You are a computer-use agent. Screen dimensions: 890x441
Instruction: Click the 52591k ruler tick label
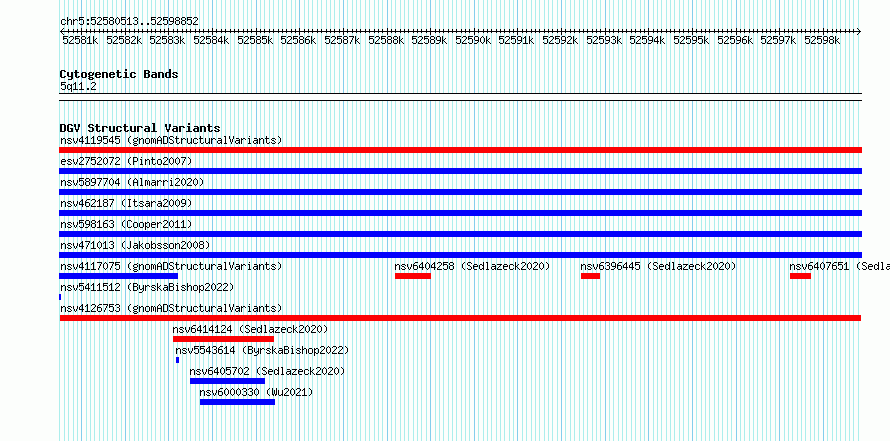click(516, 40)
